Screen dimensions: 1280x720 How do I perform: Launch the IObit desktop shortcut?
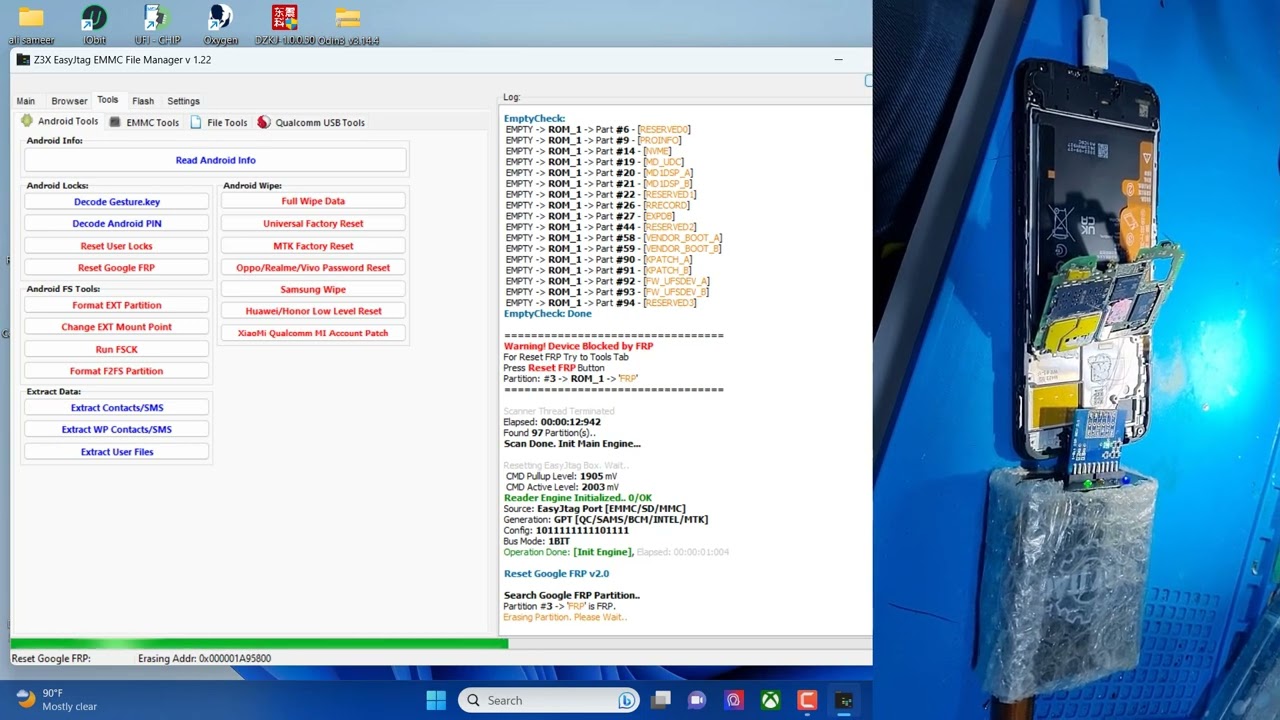point(94,23)
